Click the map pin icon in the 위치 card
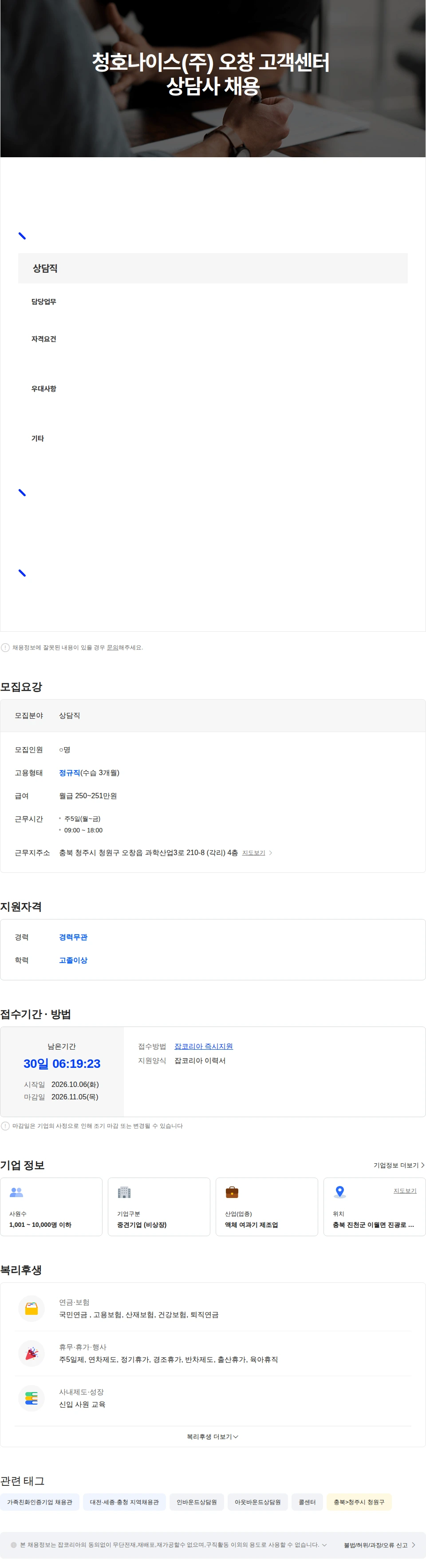The width and height of the screenshot is (426, 1568). point(340,1192)
